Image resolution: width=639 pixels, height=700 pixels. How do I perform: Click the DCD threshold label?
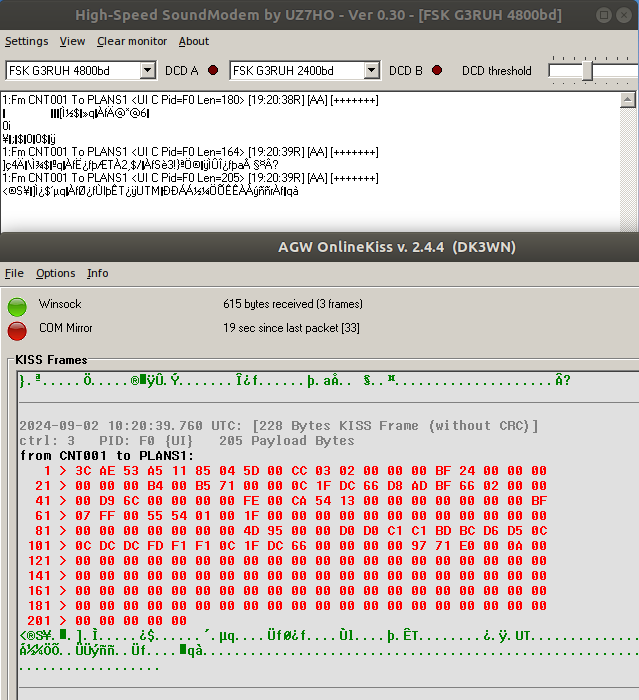click(497, 71)
